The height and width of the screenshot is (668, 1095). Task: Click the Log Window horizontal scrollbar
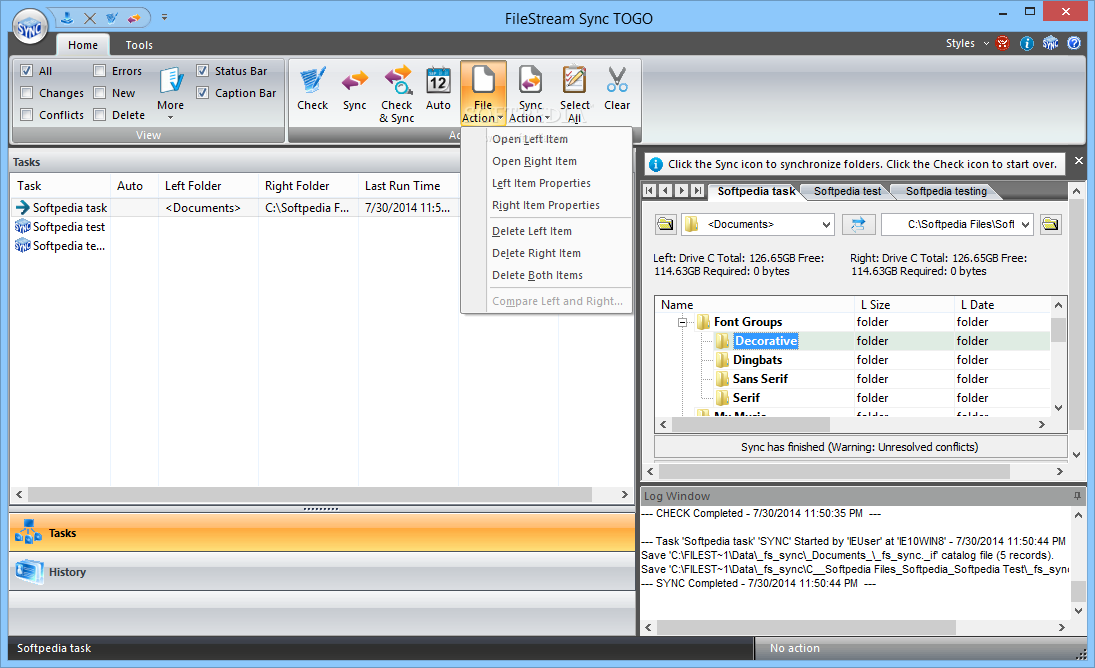coord(855,627)
